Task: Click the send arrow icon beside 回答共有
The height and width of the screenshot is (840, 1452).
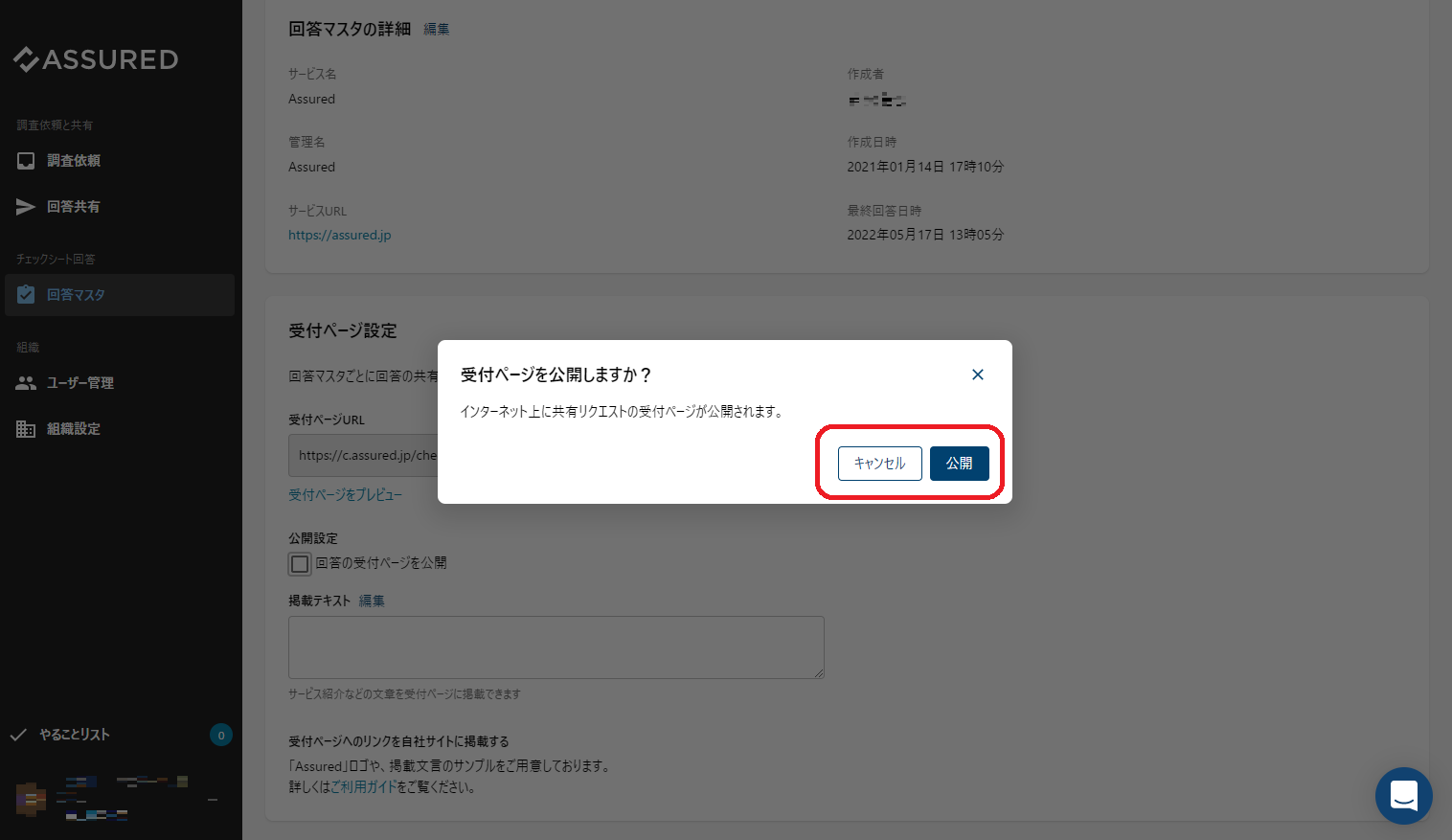Action: tap(26, 207)
